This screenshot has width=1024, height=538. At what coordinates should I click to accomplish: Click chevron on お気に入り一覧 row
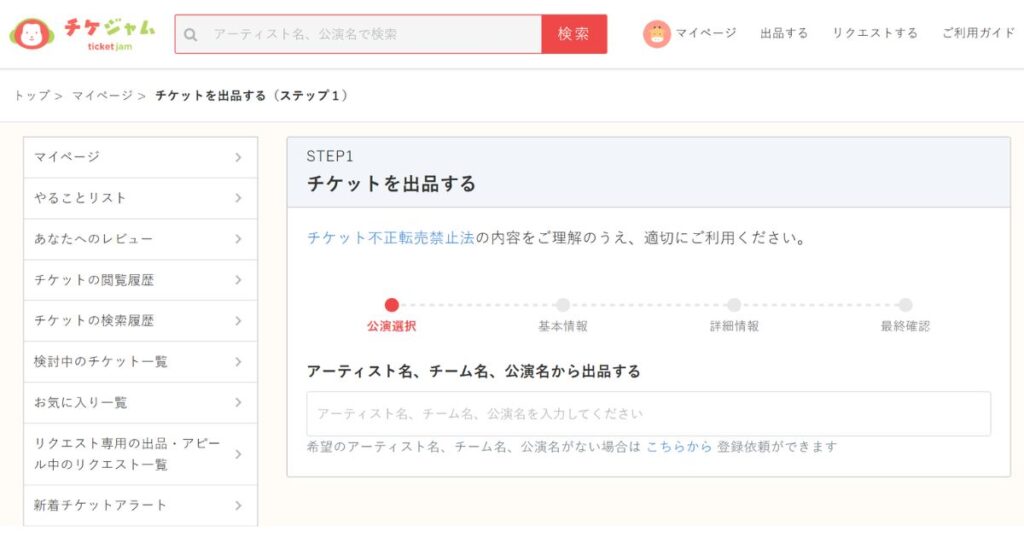click(238, 403)
